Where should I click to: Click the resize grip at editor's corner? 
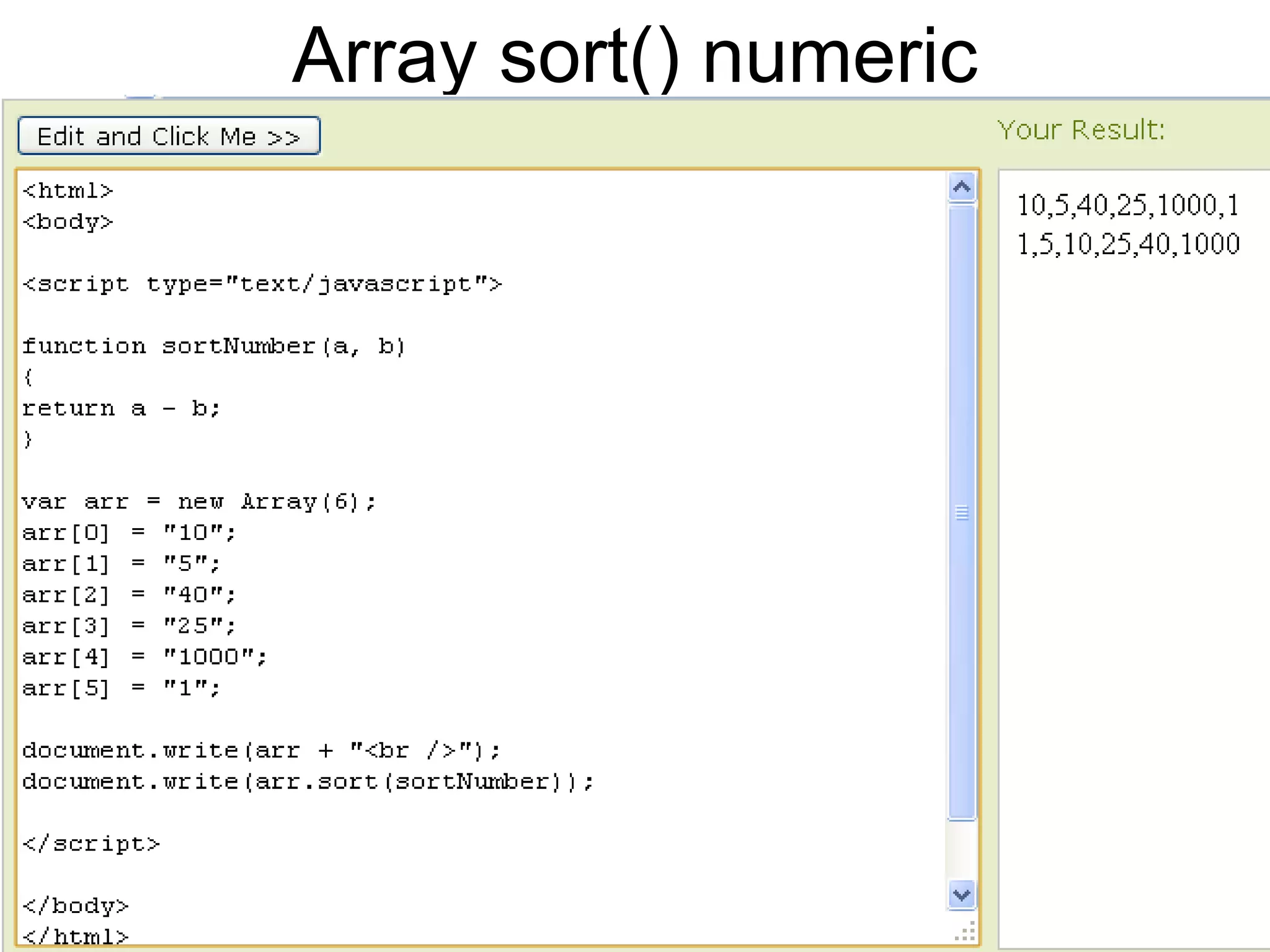[965, 932]
